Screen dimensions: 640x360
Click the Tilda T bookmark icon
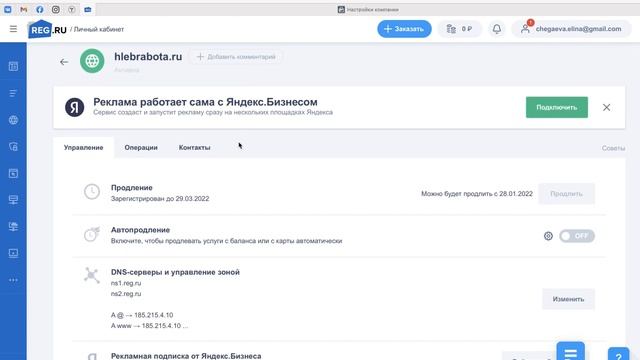[71, 9]
